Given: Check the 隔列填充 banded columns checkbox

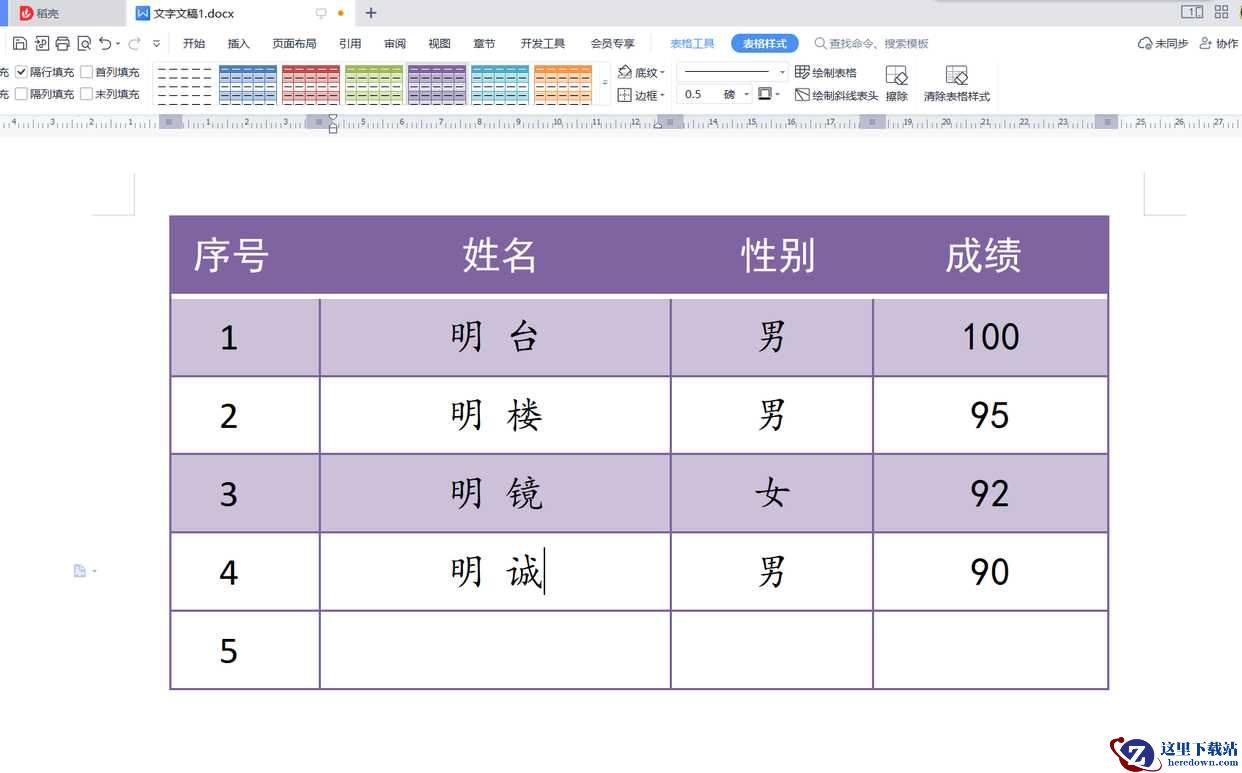Looking at the screenshot, I should coord(21,94).
